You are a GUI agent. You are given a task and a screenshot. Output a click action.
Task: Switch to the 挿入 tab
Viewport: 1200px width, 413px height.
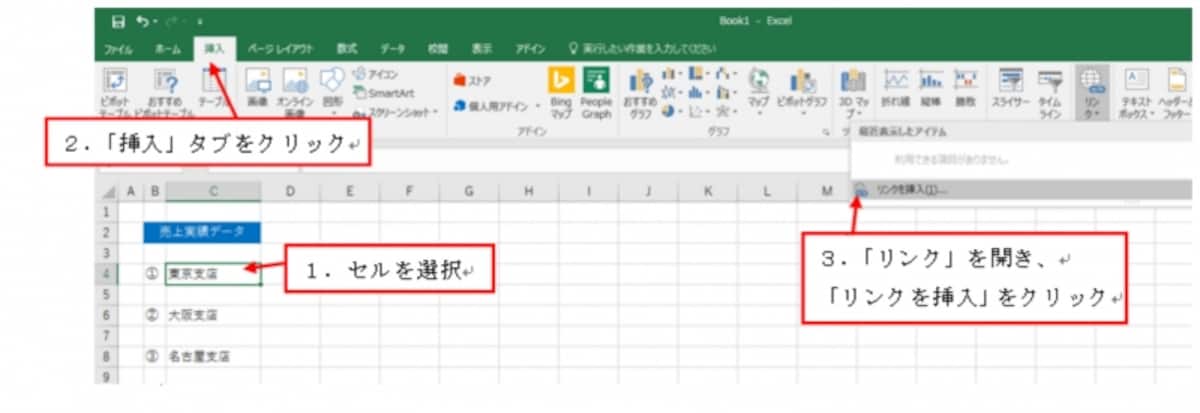click(x=214, y=48)
